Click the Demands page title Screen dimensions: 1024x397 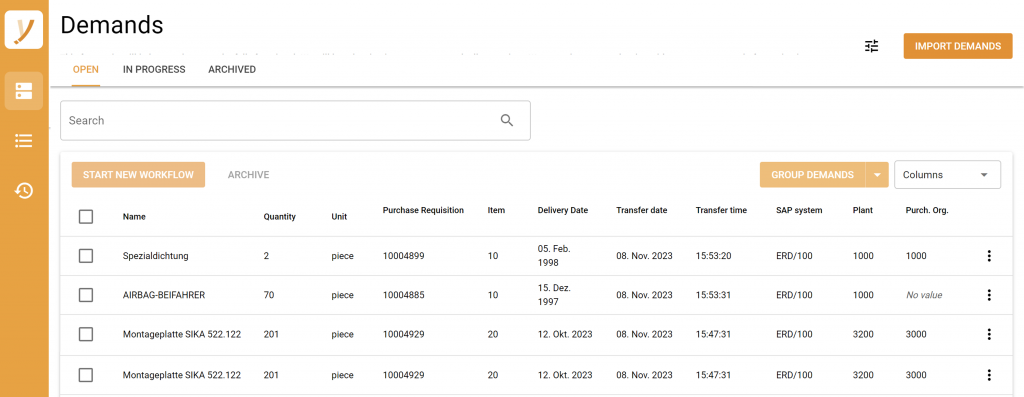pos(112,25)
